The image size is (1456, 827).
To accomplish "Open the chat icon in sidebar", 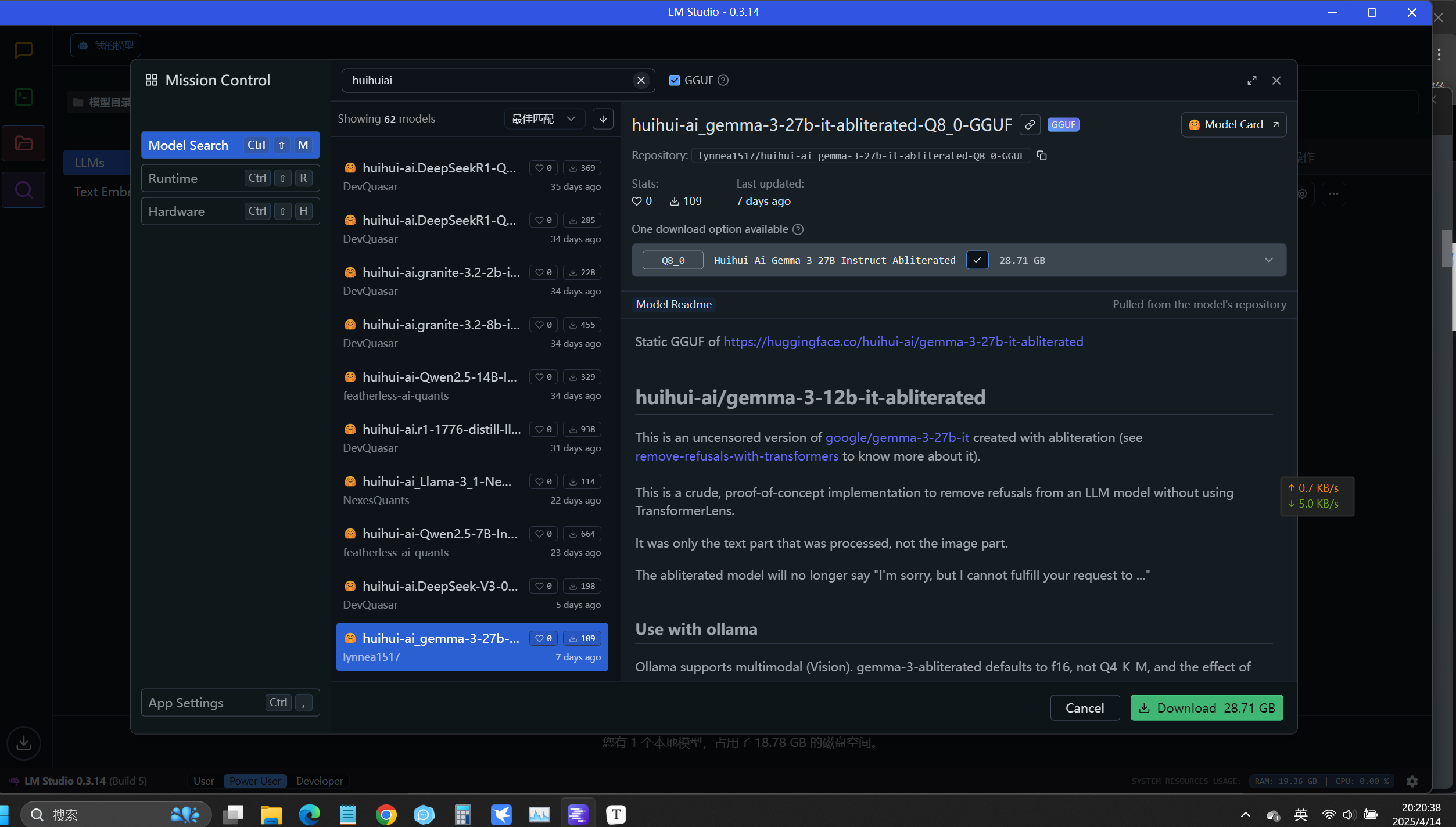I will coord(23,50).
